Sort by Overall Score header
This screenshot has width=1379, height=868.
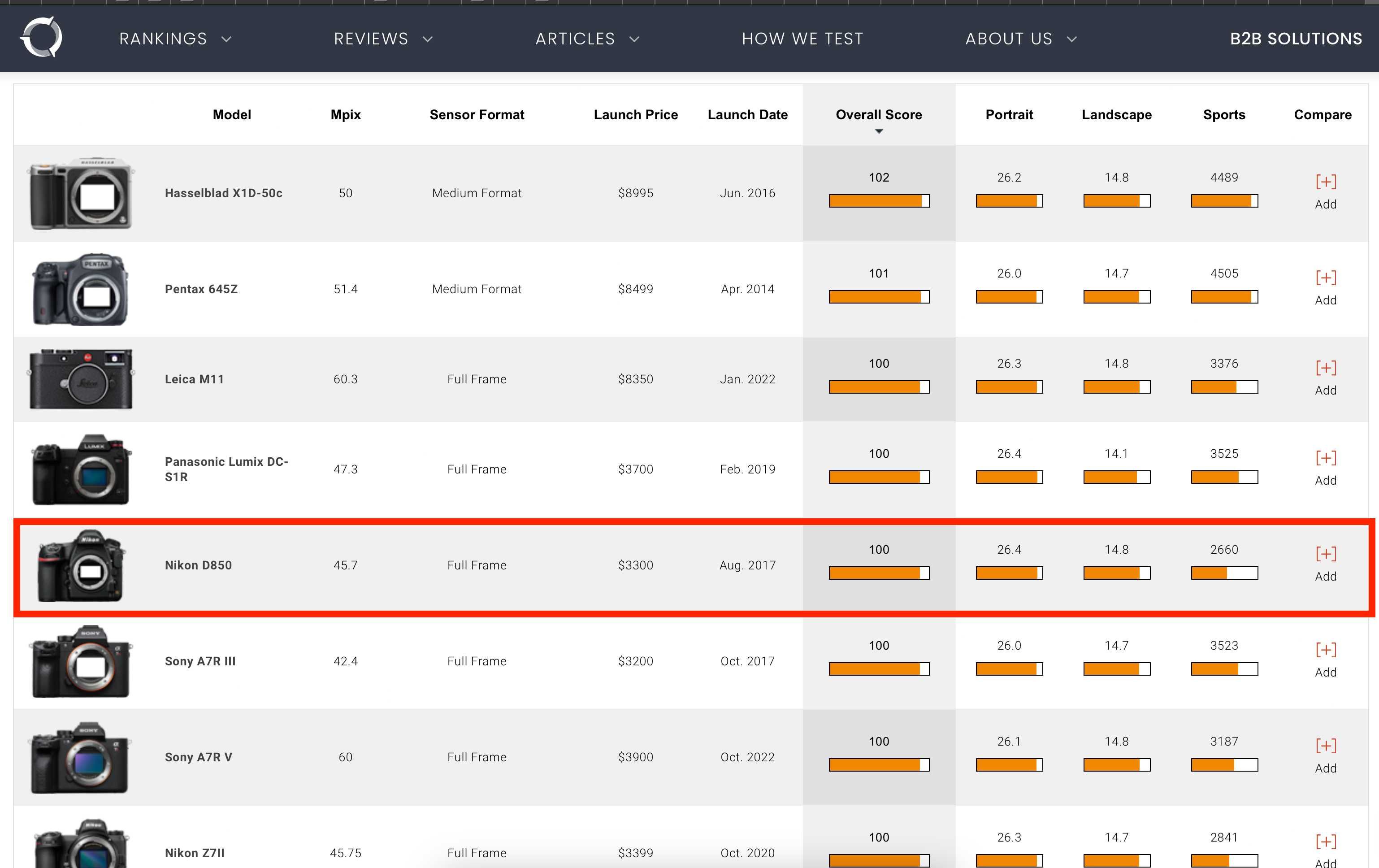(x=879, y=114)
